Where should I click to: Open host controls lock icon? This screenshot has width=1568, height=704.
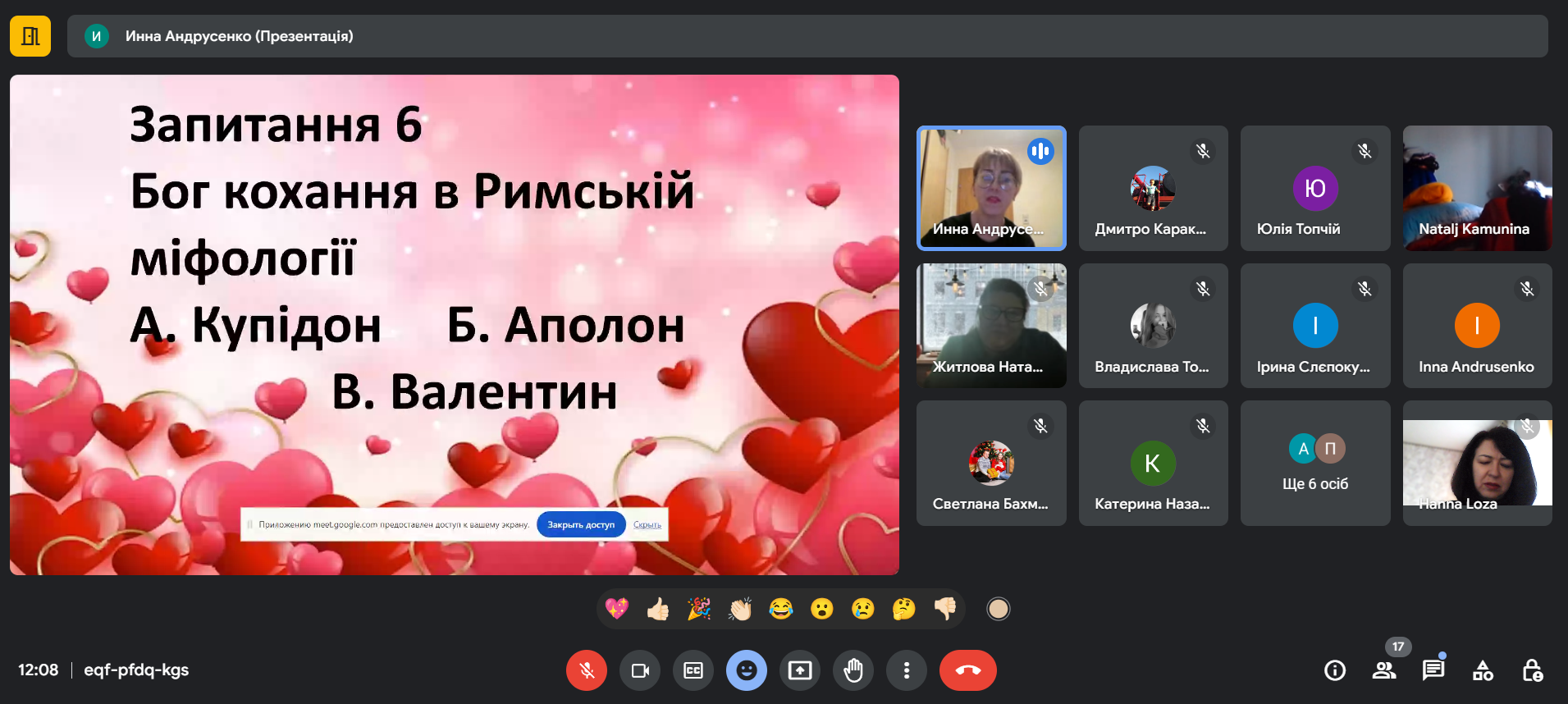point(1532,670)
